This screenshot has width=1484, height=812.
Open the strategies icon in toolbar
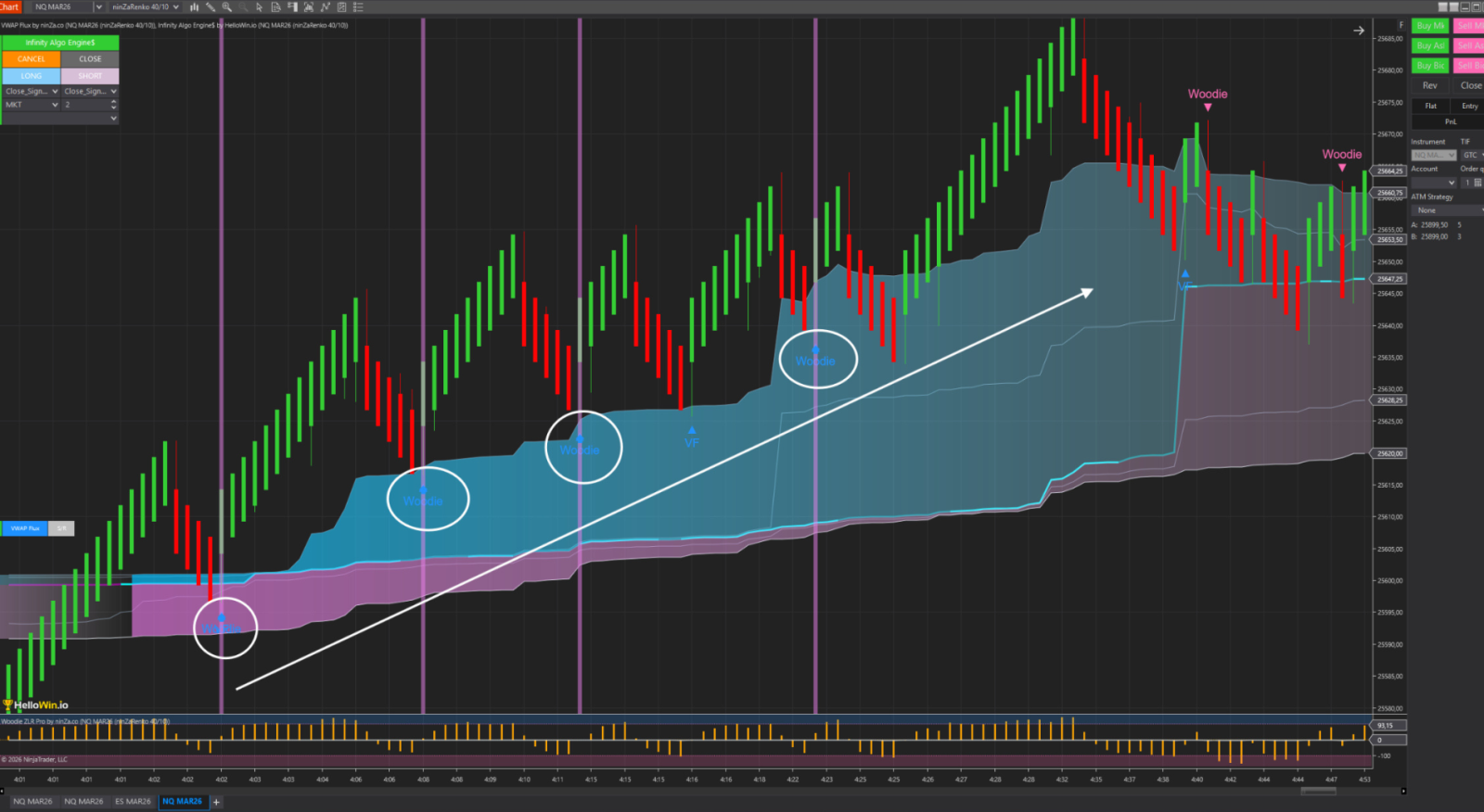coord(341,6)
